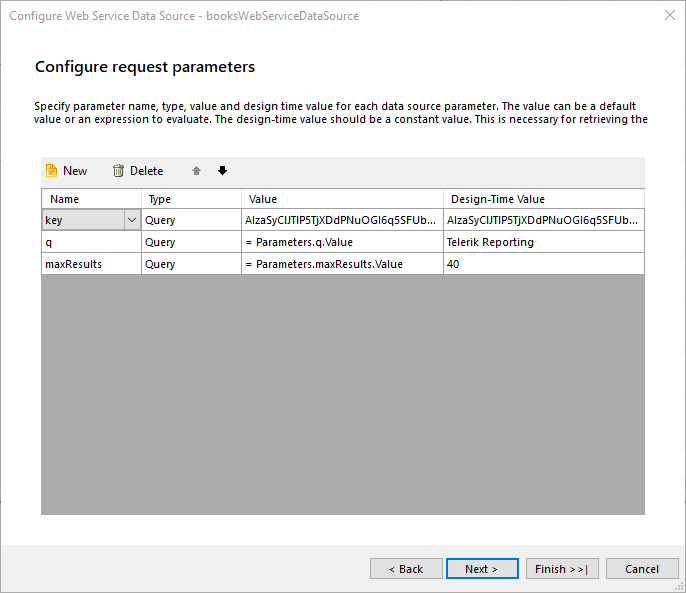Move parameter down with the down arrow
The image size is (686, 593).
(x=222, y=171)
